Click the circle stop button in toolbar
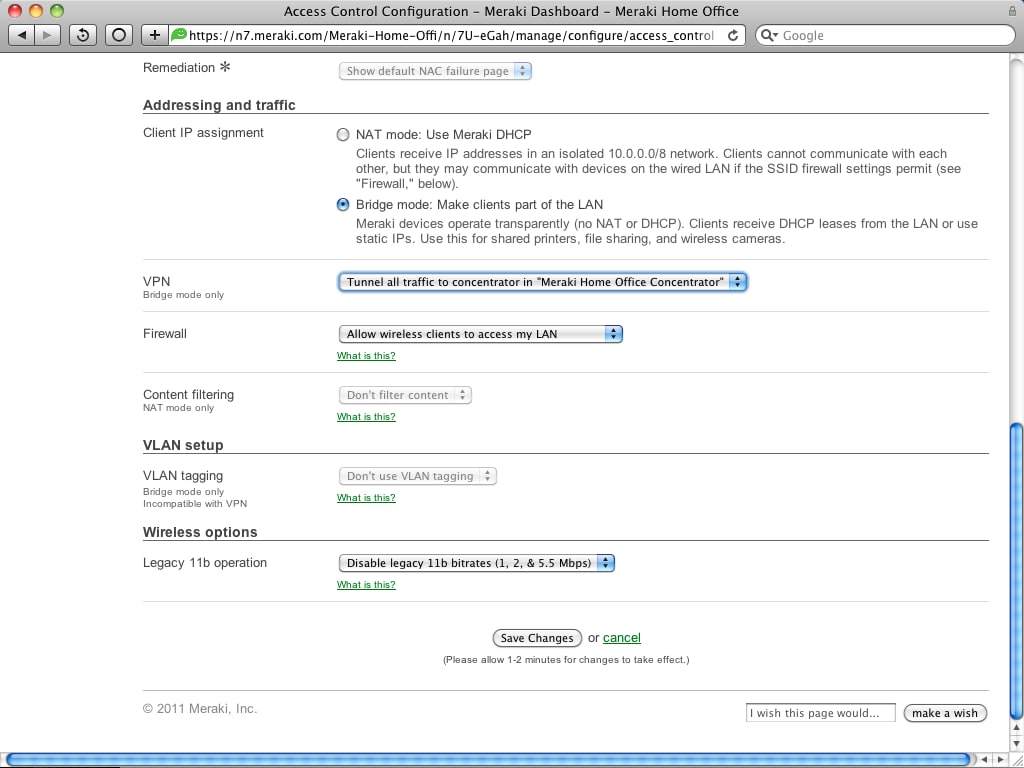This screenshot has height=768, width=1024. click(x=119, y=35)
